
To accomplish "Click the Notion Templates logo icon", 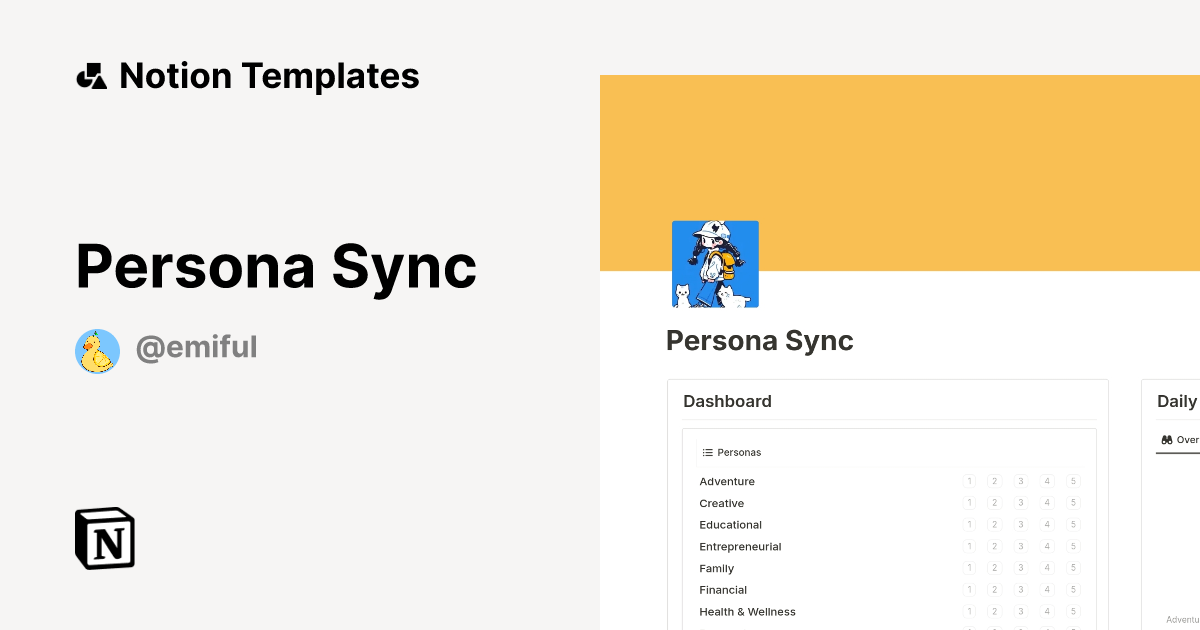I will pyautogui.click(x=93, y=75).
